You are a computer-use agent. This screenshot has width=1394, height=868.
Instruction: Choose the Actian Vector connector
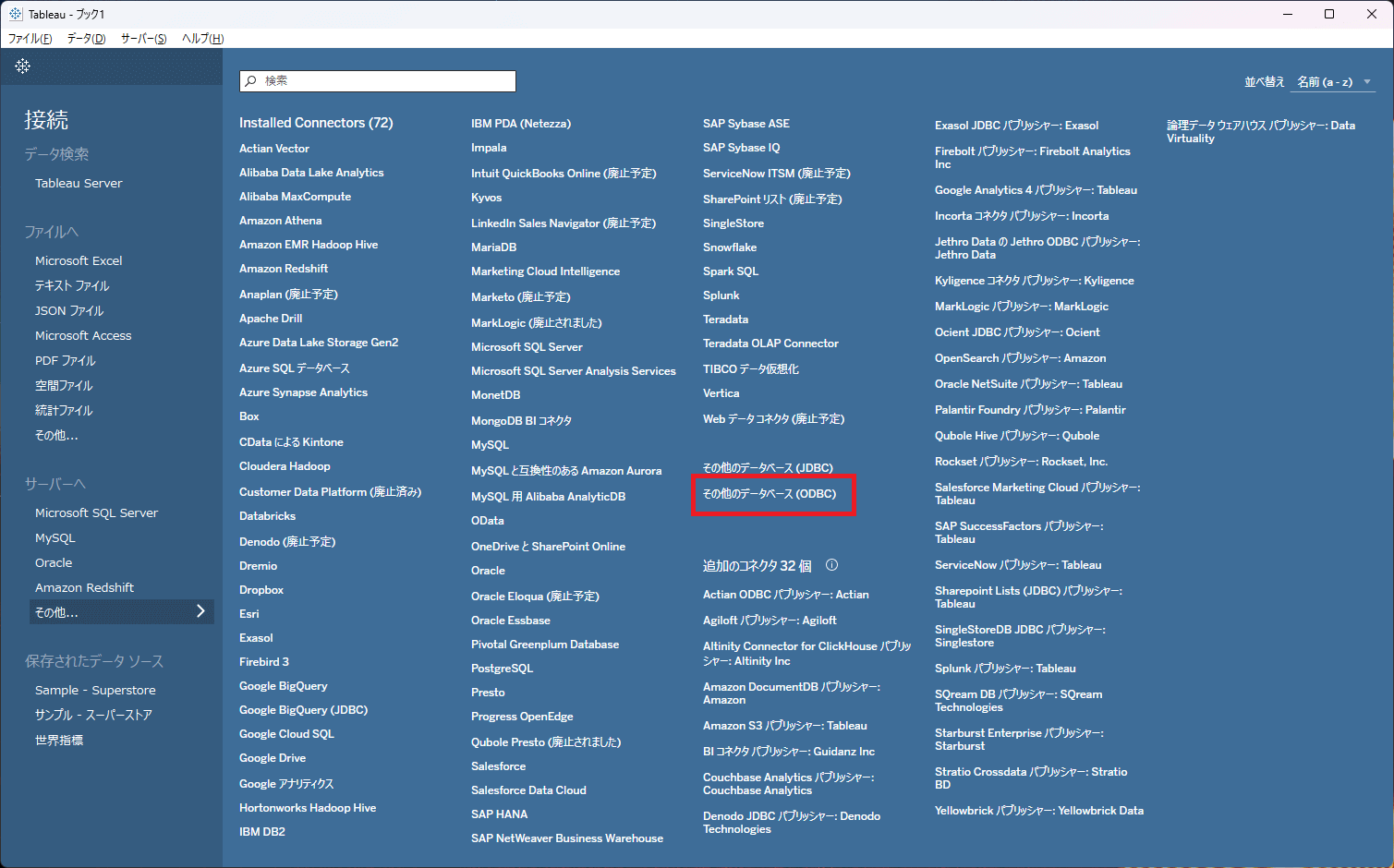pos(274,149)
